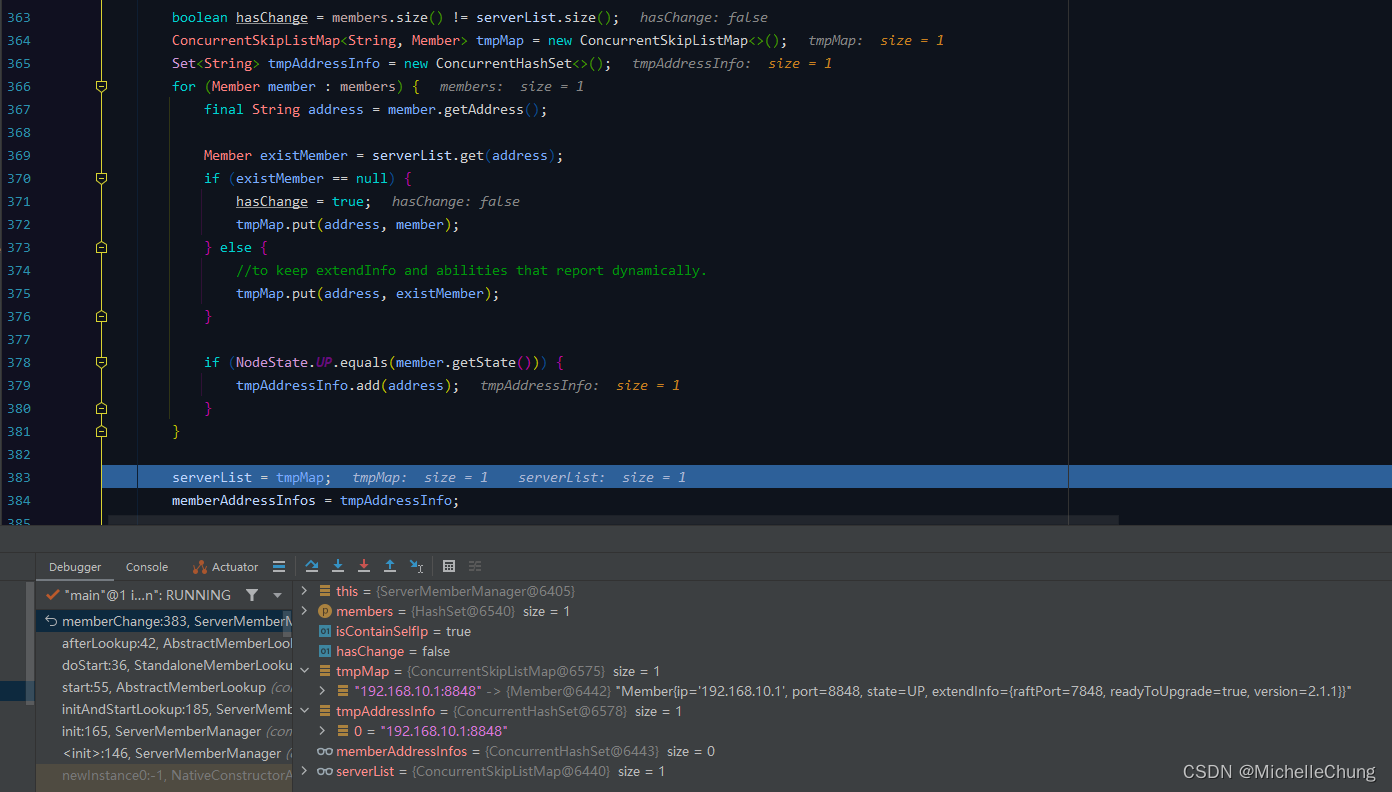Open the Actuator tab
Screen dimensions: 1392x792
[225, 567]
